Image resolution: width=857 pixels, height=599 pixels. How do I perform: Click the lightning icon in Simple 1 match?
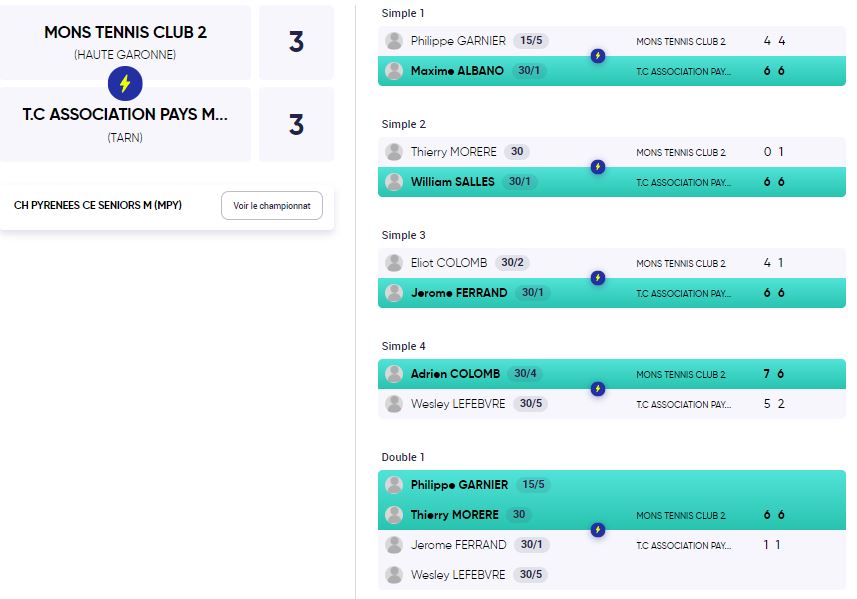click(598, 55)
